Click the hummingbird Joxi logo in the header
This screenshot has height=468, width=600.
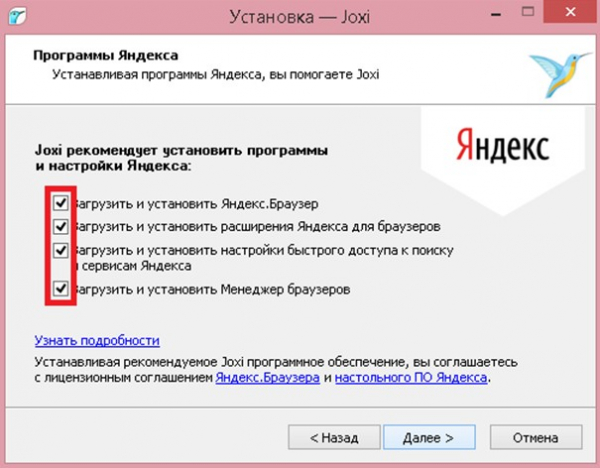(x=559, y=74)
